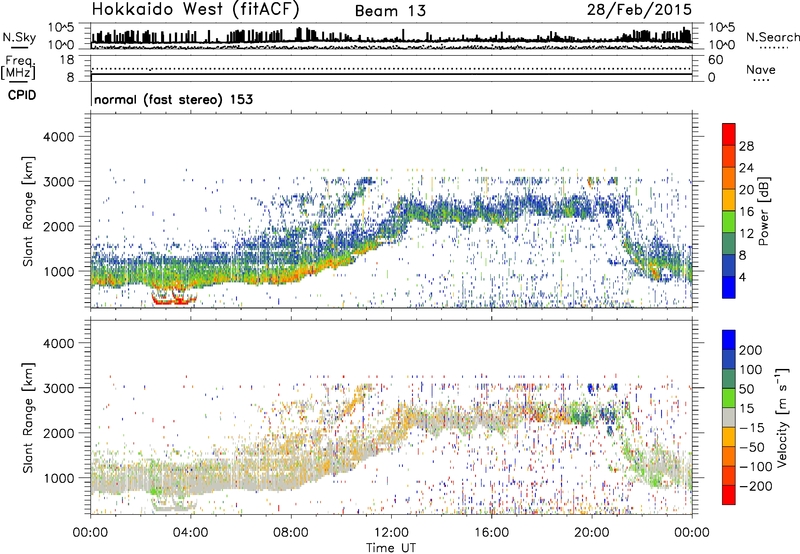Click the 'N.Sky' legend label
This screenshot has height=554, width=800.
tap(19, 37)
